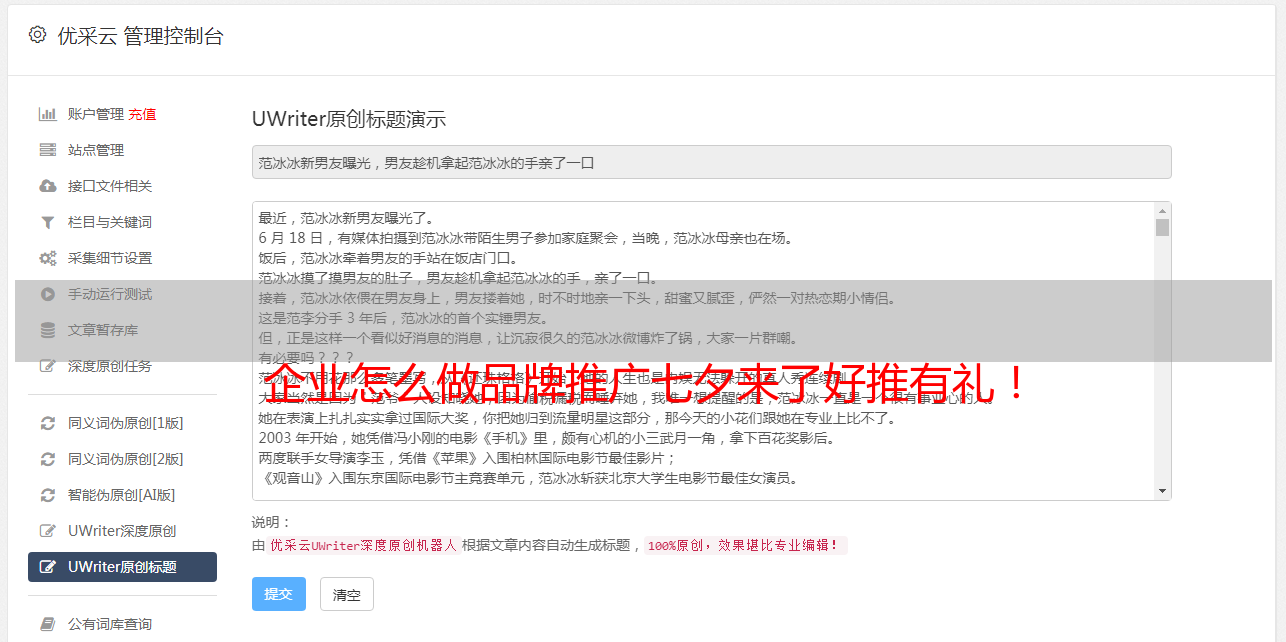The image size is (1286, 642).
Task: Click the 100%原创 highlighted note text
Action: pyautogui.click(x=745, y=546)
